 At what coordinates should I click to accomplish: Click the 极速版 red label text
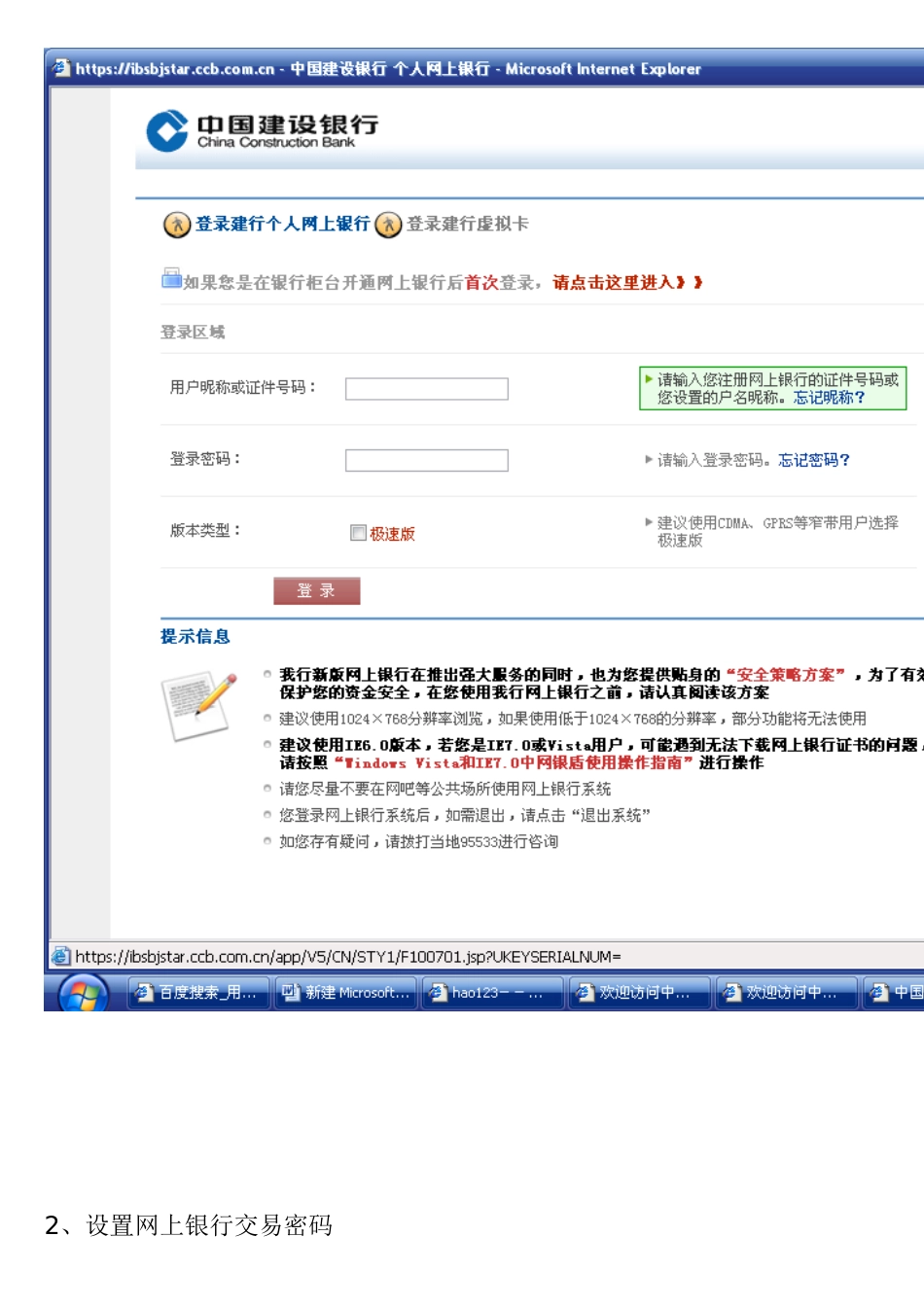pos(393,534)
